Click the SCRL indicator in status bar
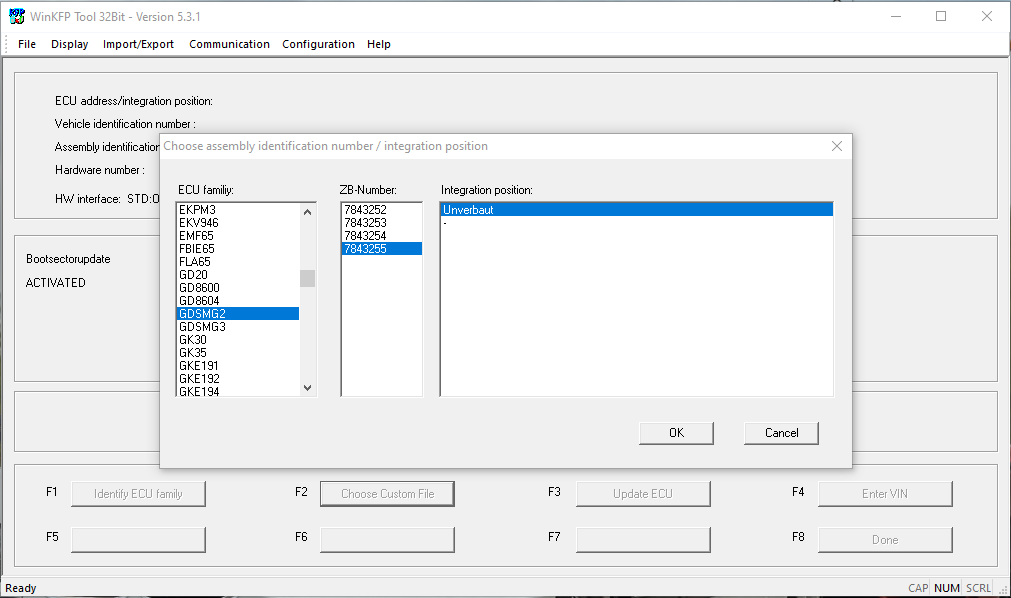 (x=978, y=588)
